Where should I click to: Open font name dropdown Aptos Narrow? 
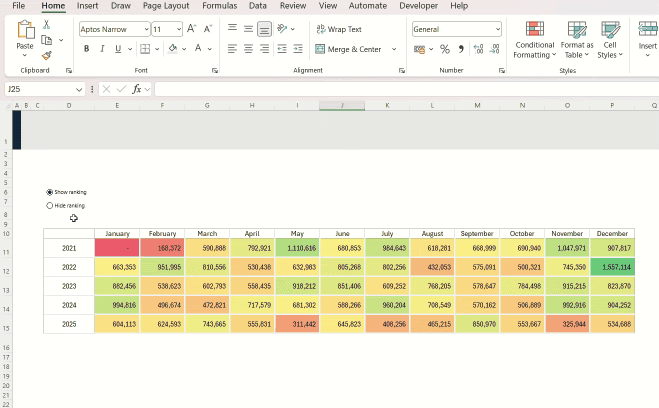tap(146, 29)
